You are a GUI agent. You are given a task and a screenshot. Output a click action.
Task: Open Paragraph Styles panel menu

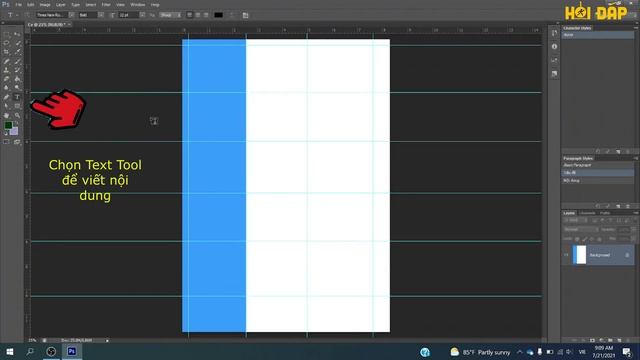[636, 158]
